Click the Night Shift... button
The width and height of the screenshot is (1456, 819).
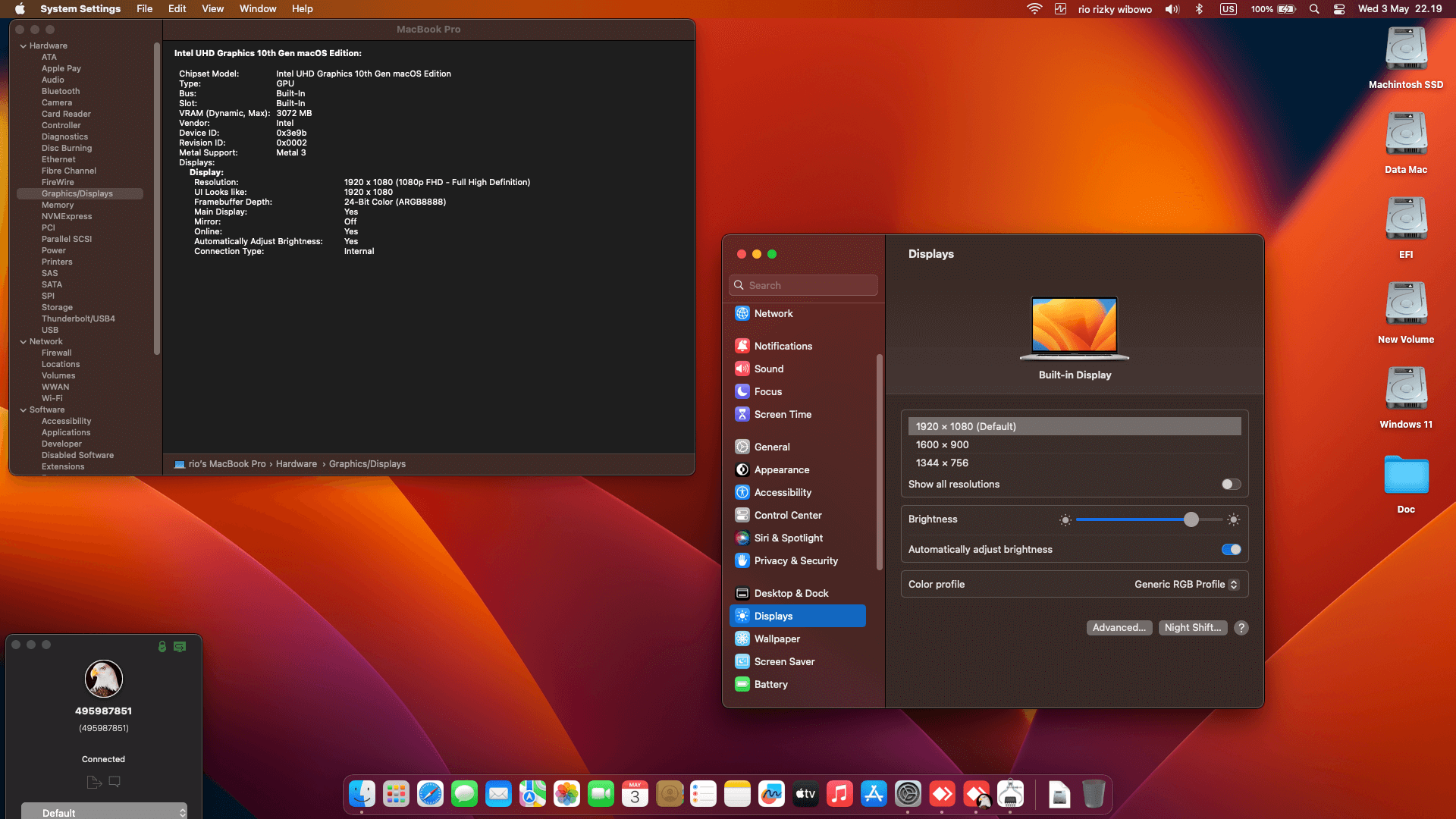[x=1192, y=628]
